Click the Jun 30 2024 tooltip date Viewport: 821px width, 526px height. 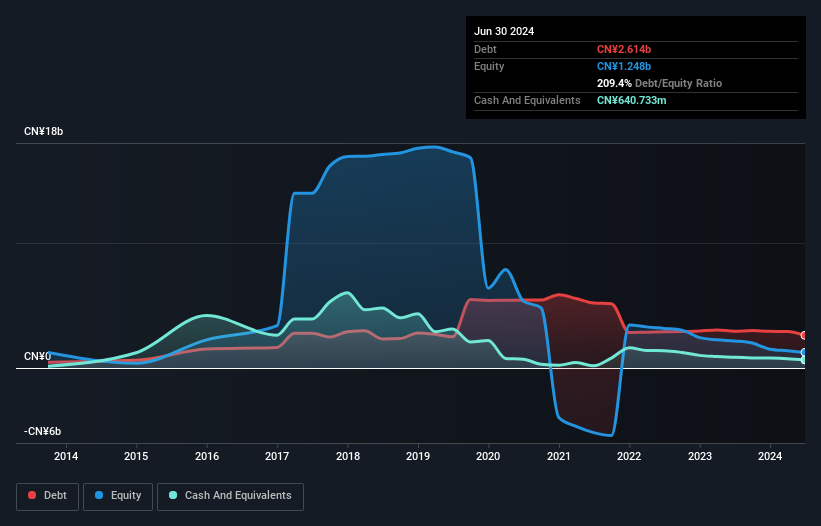[x=504, y=31]
